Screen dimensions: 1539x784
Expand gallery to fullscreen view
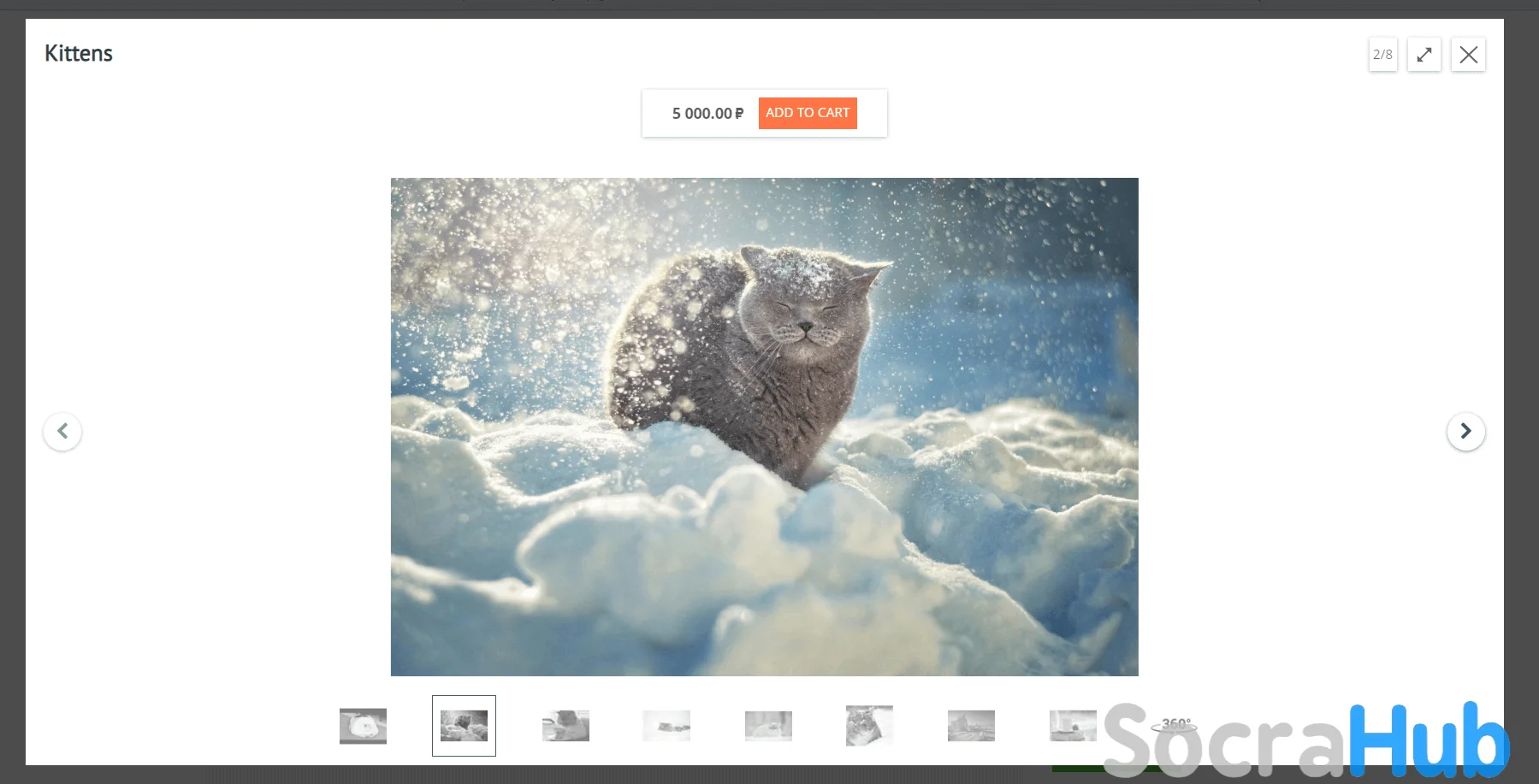click(1424, 55)
